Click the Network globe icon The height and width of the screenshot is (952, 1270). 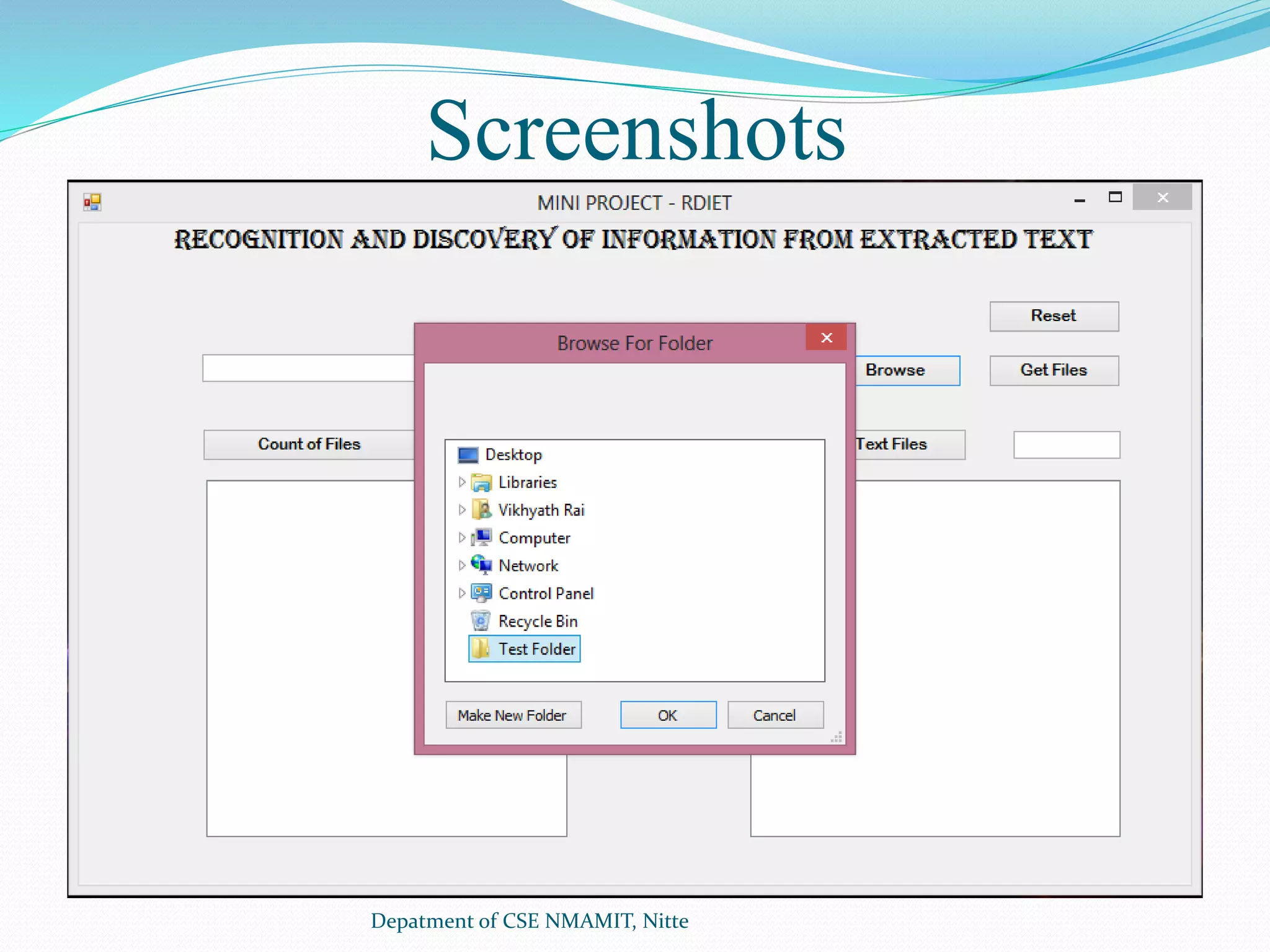[481, 565]
